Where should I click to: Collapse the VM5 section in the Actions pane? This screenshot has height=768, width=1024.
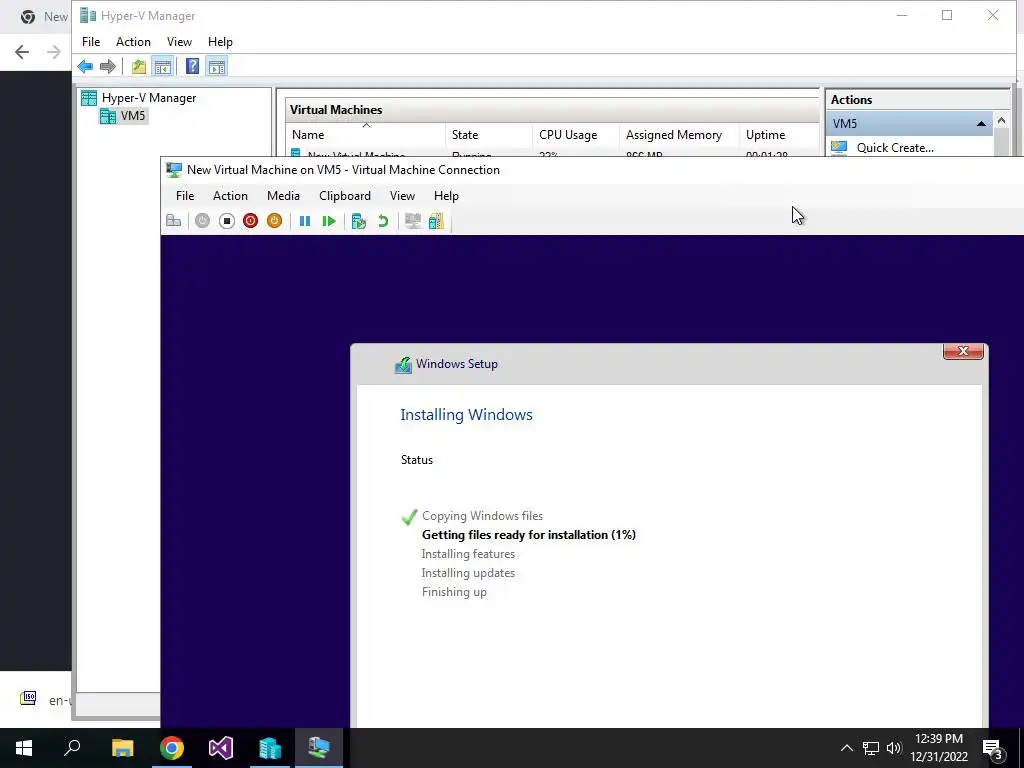981,123
